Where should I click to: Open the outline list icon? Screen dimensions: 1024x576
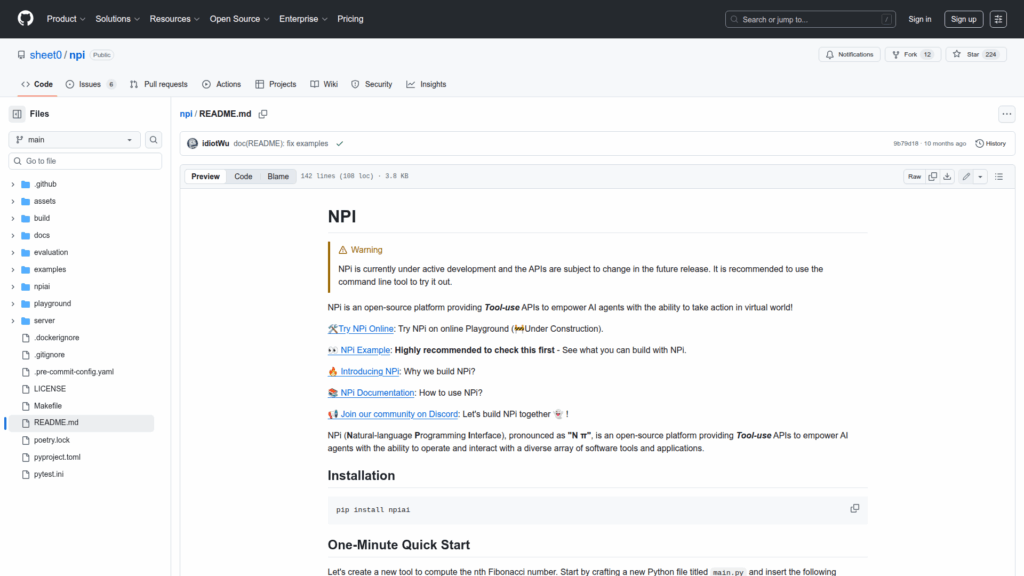tap(999, 176)
